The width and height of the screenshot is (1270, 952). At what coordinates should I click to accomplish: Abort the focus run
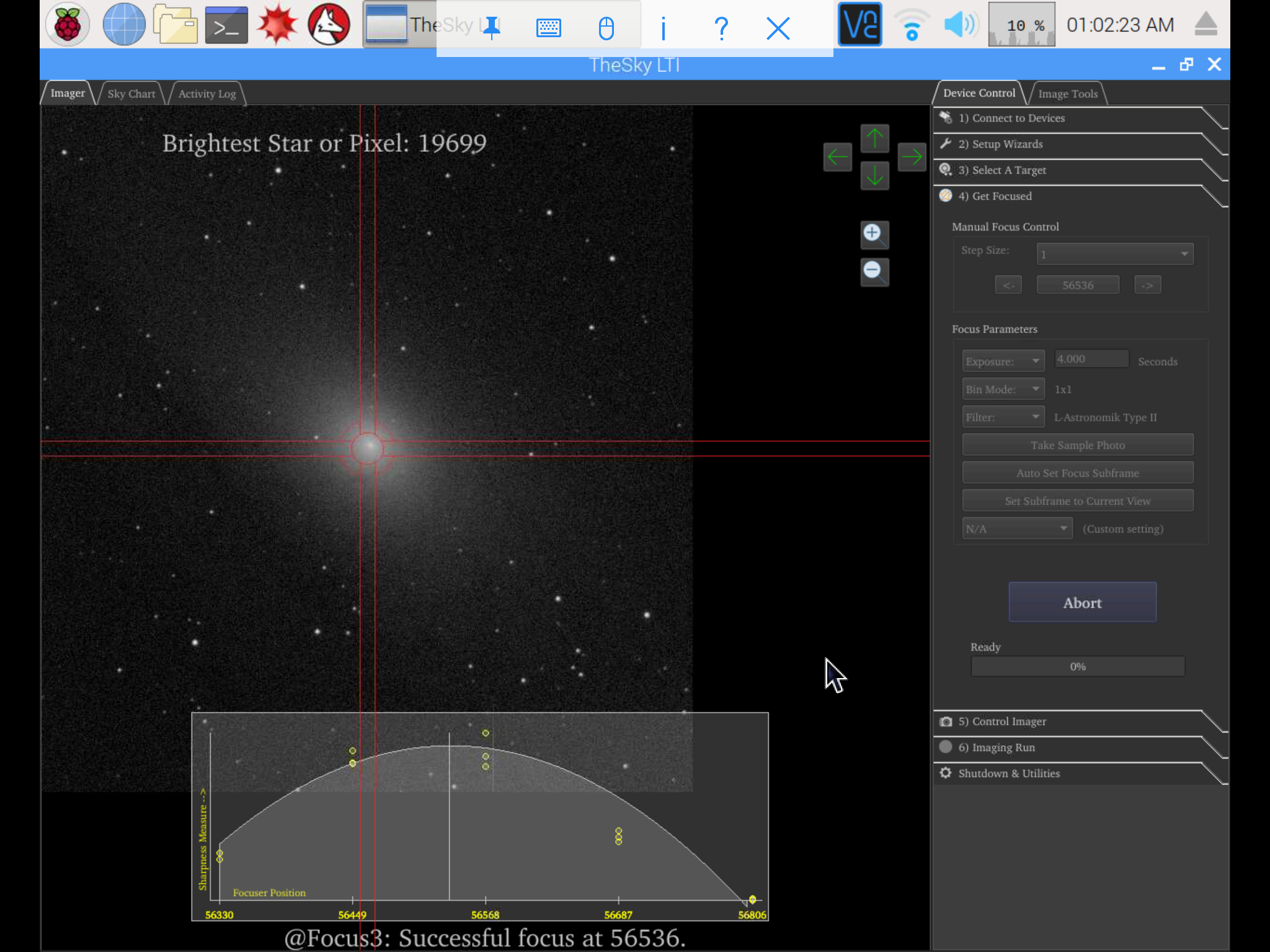tap(1082, 602)
